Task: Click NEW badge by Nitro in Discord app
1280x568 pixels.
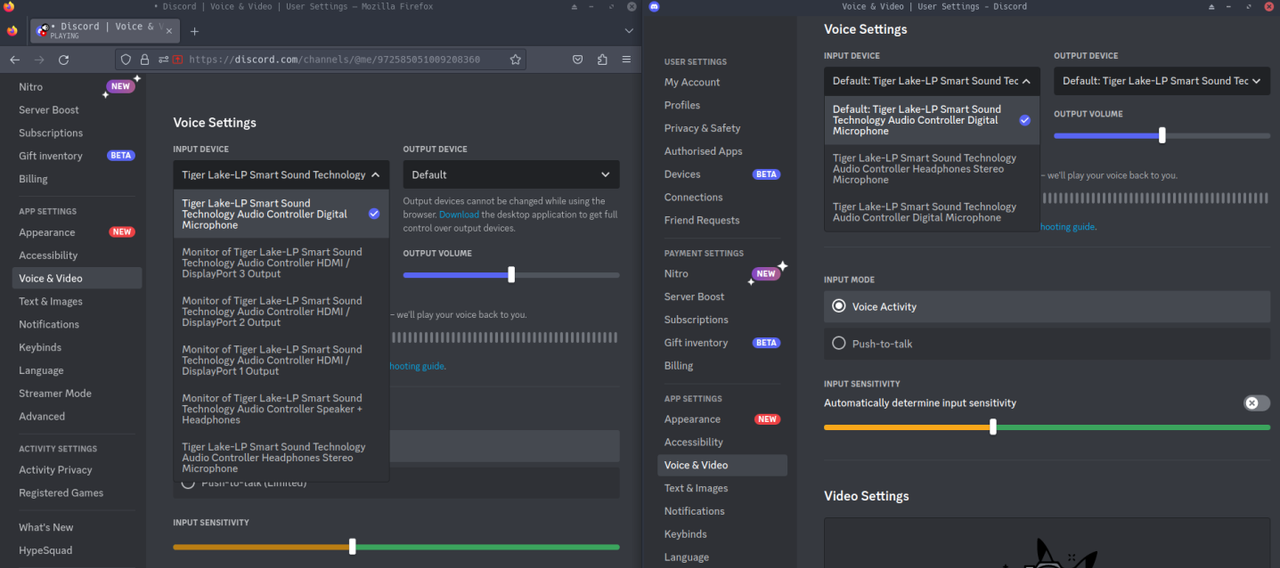Action: click(x=766, y=273)
